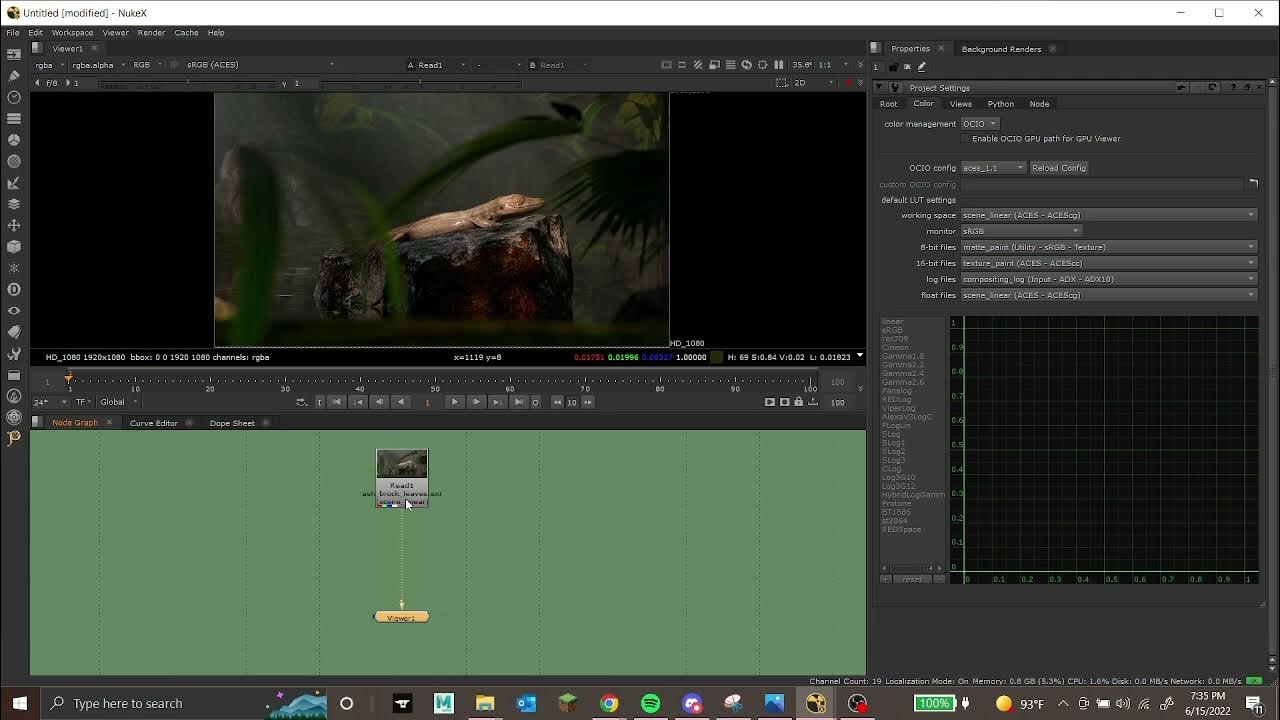This screenshot has width=1280, height=720.
Task: Open the Render menu
Action: [151, 33]
